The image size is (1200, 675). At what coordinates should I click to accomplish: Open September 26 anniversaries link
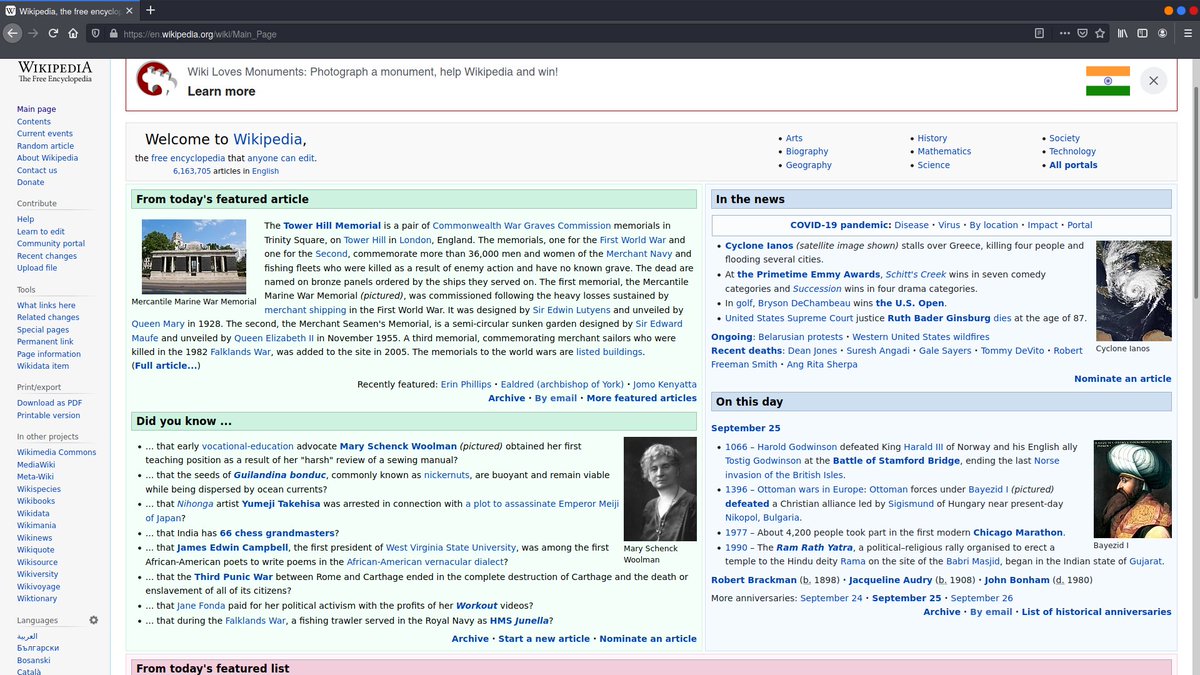coord(981,598)
